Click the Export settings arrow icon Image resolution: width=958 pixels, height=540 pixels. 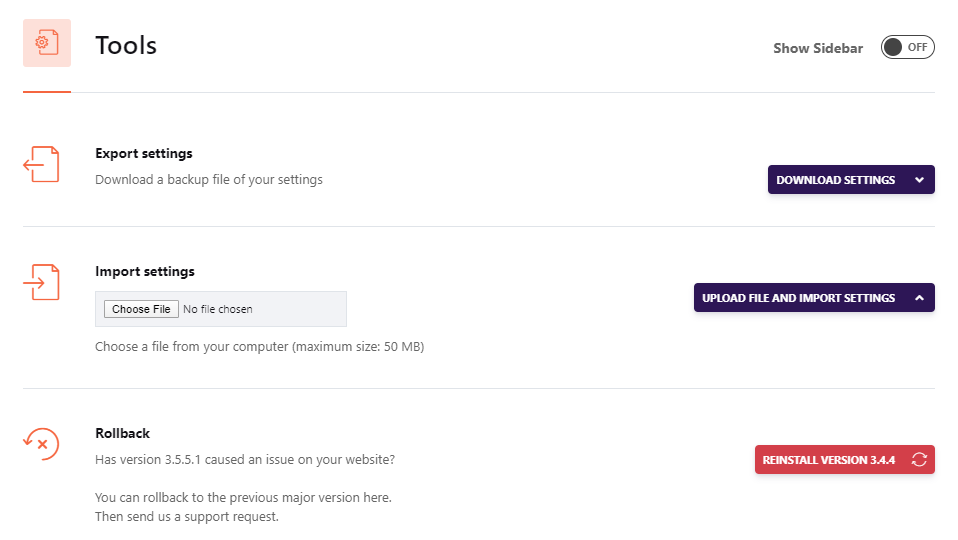tap(41, 164)
